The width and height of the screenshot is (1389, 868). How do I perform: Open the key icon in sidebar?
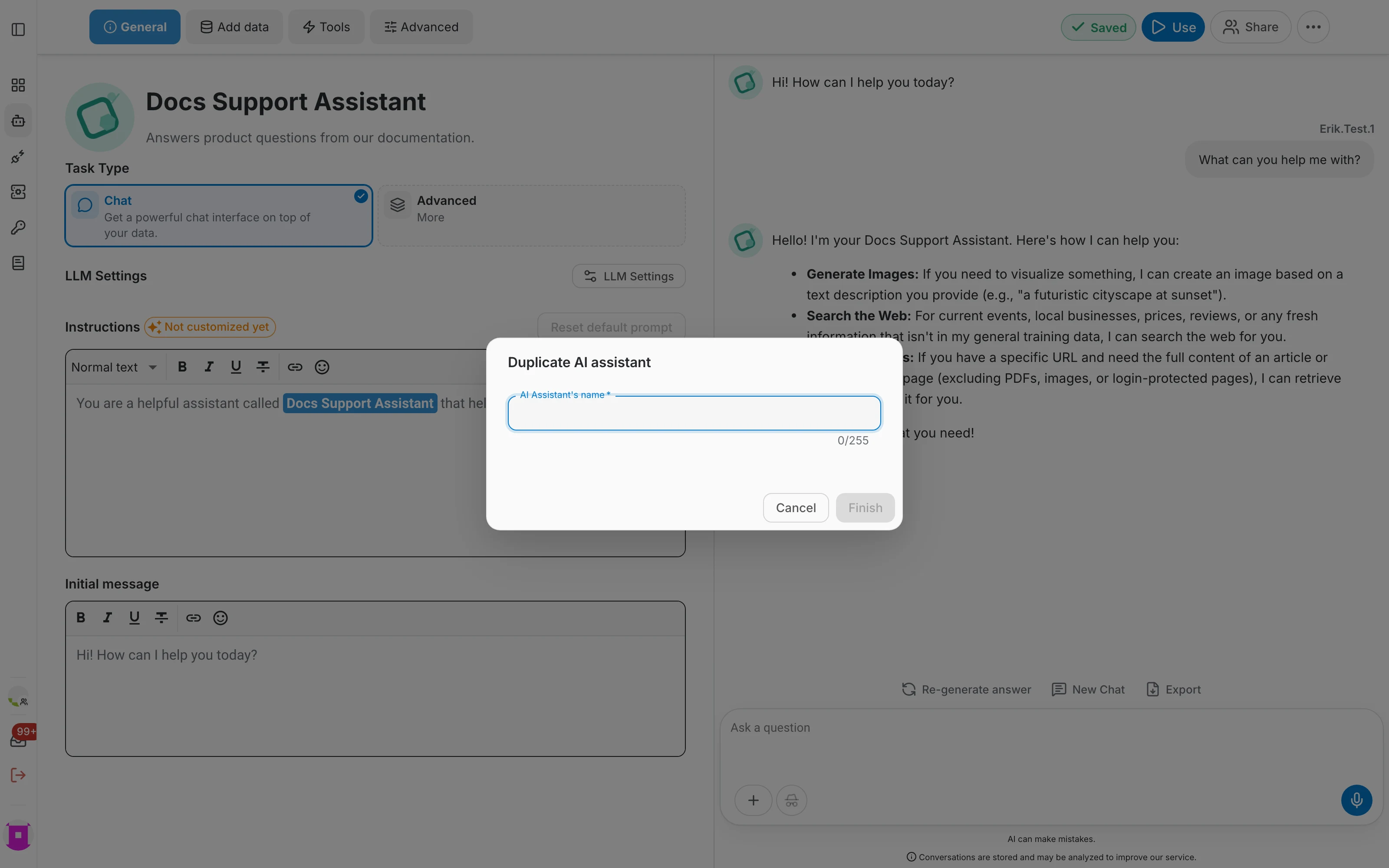(x=18, y=227)
